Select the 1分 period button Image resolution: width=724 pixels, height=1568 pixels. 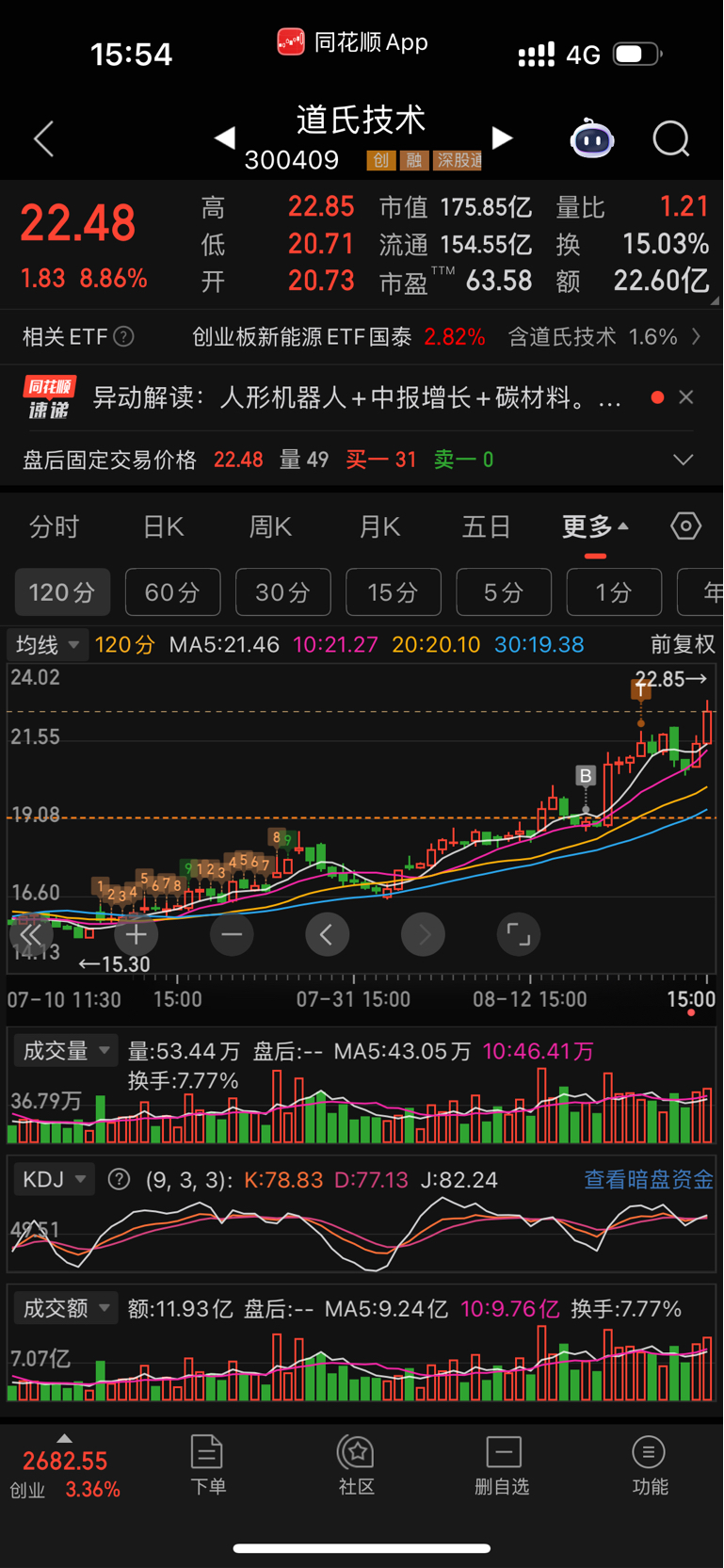[x=614, y=592]
